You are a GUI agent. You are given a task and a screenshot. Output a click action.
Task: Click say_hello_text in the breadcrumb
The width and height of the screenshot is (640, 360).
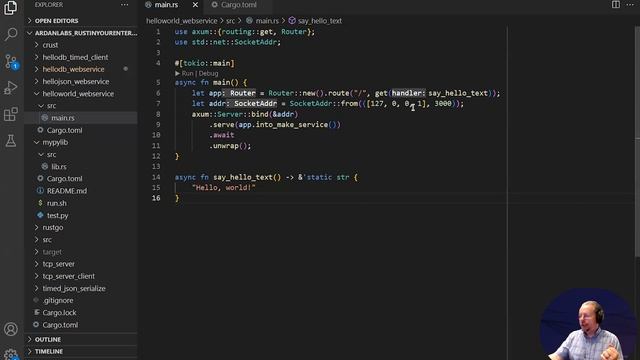point(320,21)
